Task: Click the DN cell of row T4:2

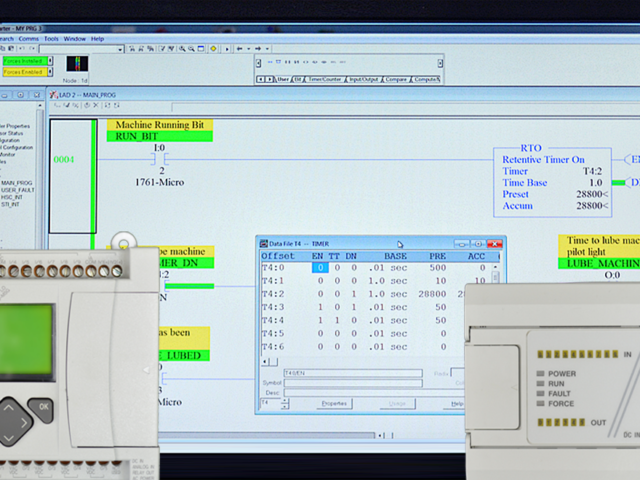Action: (x=354, y=294)
